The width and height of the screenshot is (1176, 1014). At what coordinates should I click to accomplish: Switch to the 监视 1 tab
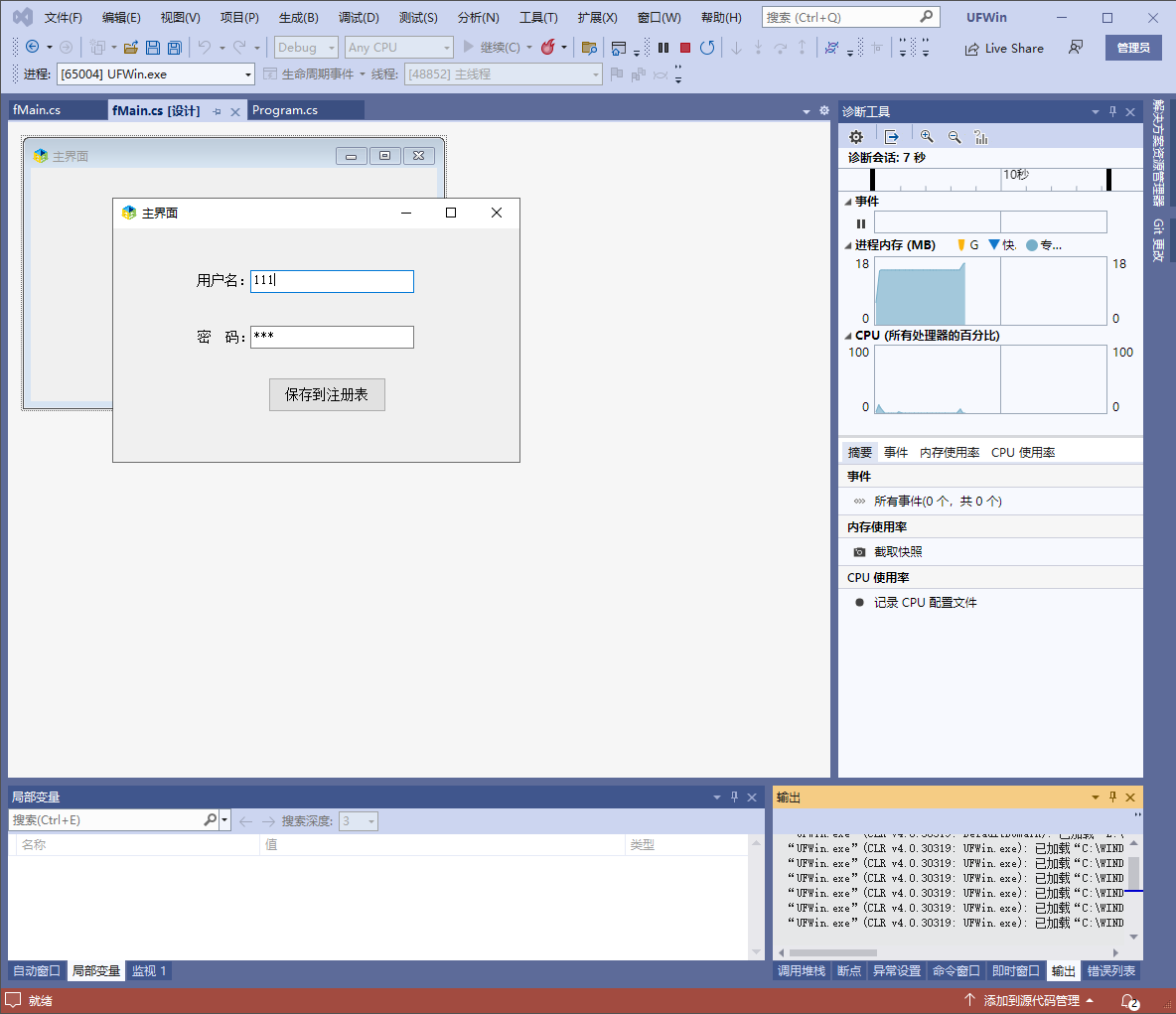point(149,970)
